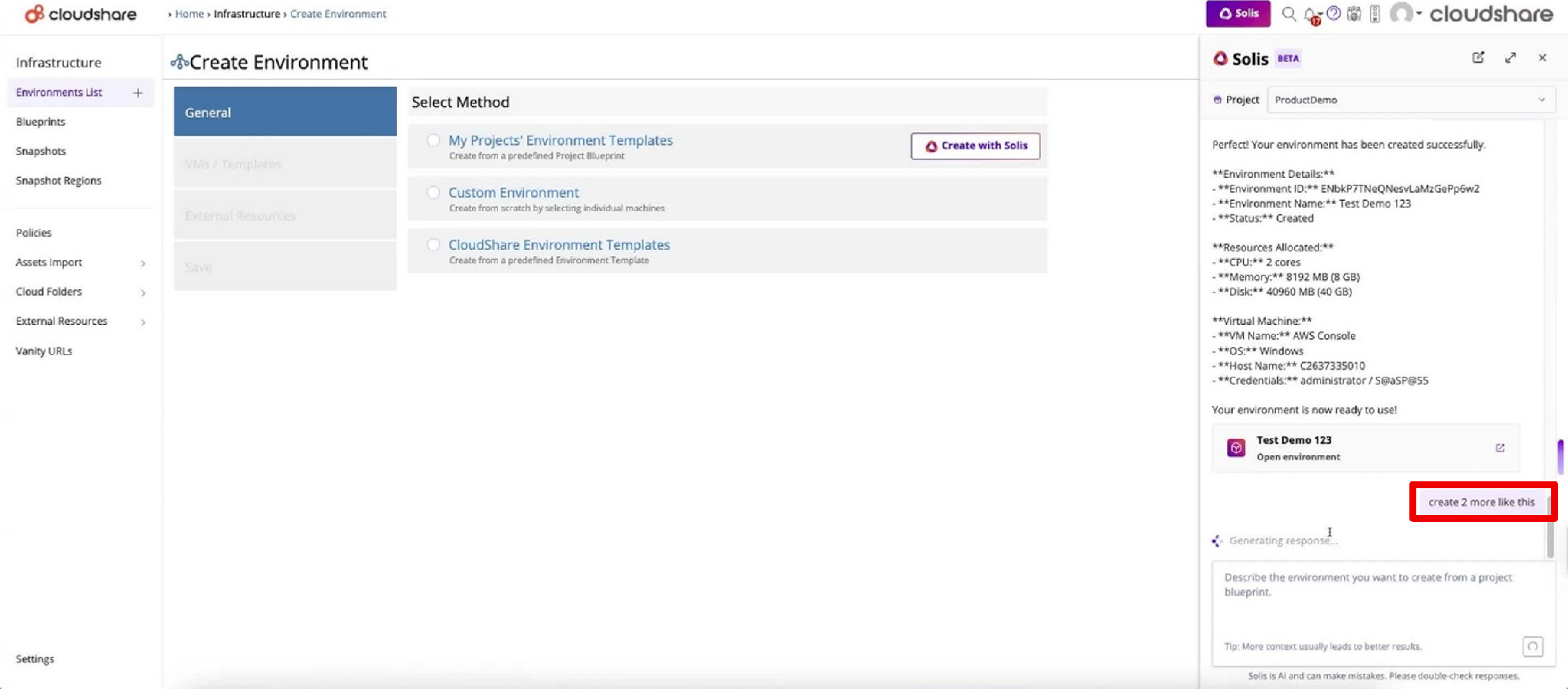The height and width of the screenshot is (689, 1568).
Task: Click CloudShare Environment Templates heading
Action: pos(559,244)
